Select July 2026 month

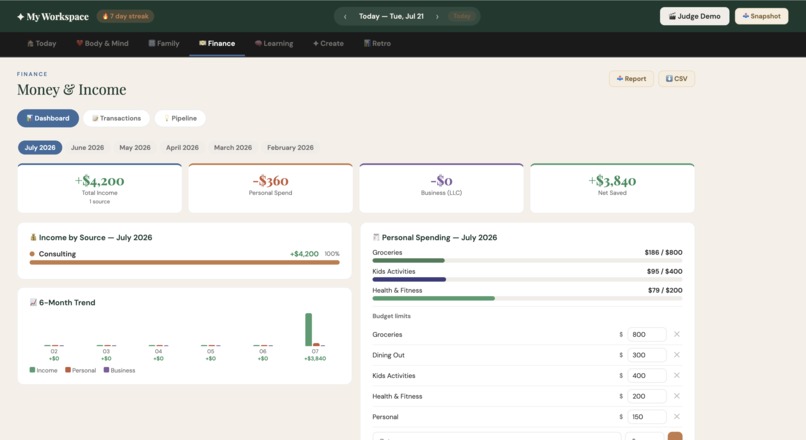coord(40,148)
